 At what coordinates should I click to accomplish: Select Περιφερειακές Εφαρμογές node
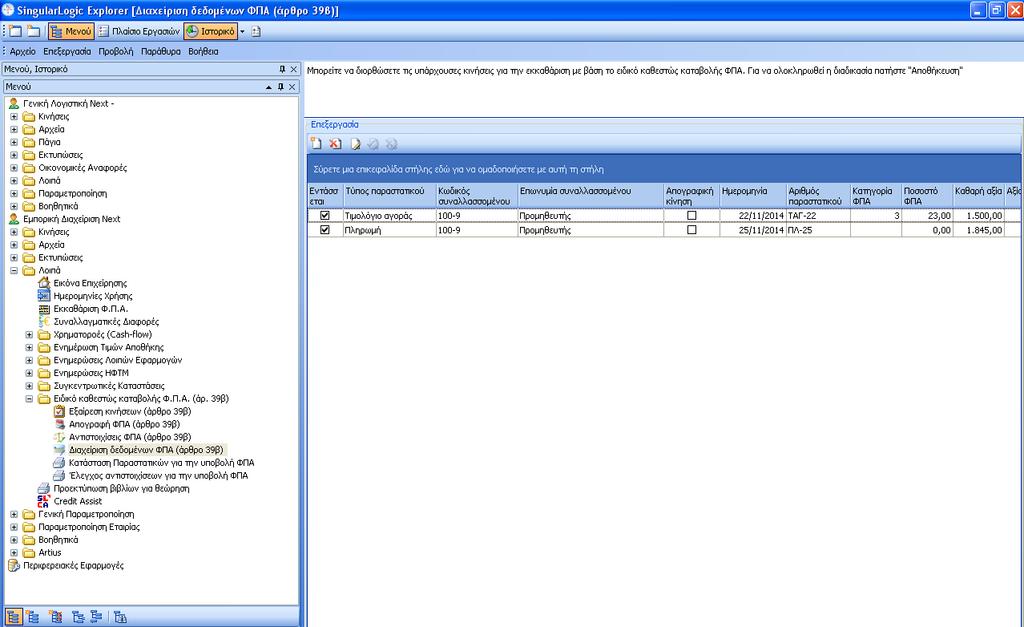(73, 566)
